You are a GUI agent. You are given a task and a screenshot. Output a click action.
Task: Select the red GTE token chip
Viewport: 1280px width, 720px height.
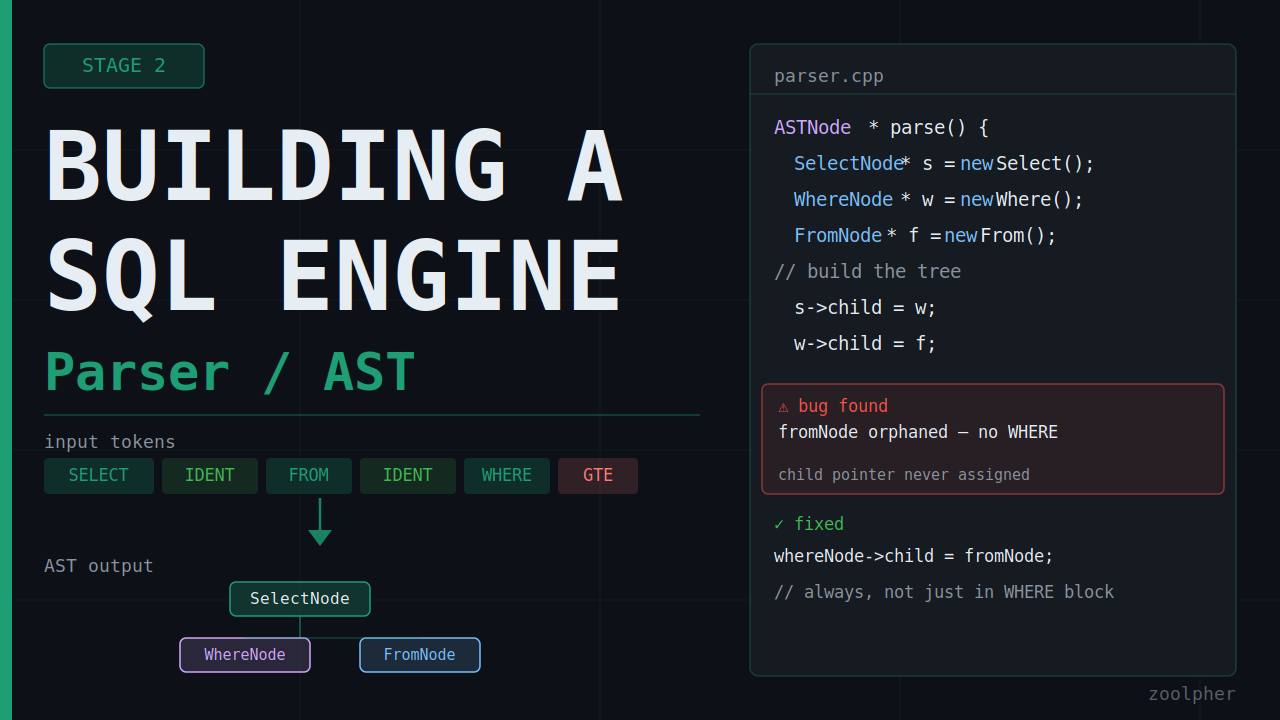[598, 476]
